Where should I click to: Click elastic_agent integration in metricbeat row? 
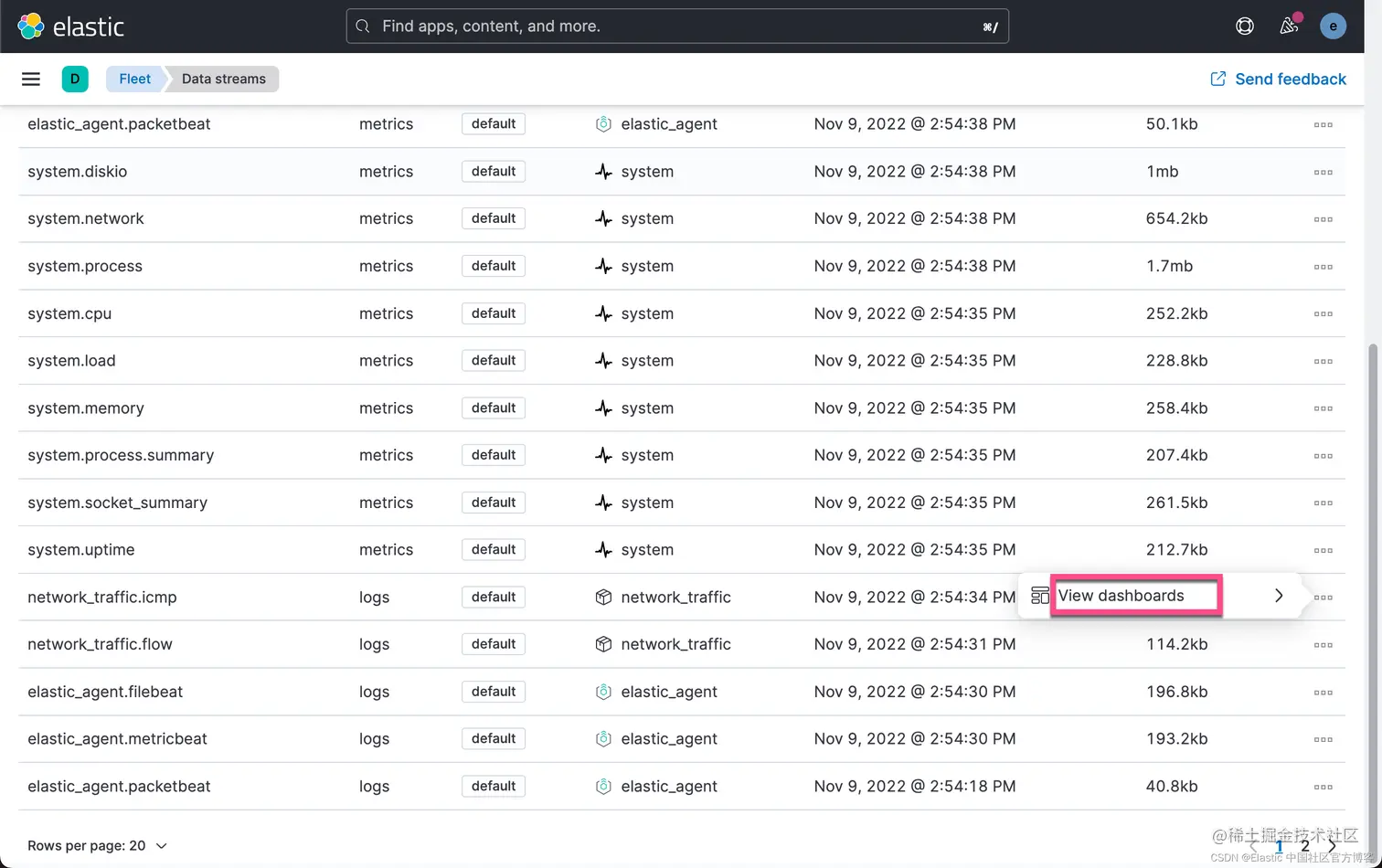click(669, 739)
